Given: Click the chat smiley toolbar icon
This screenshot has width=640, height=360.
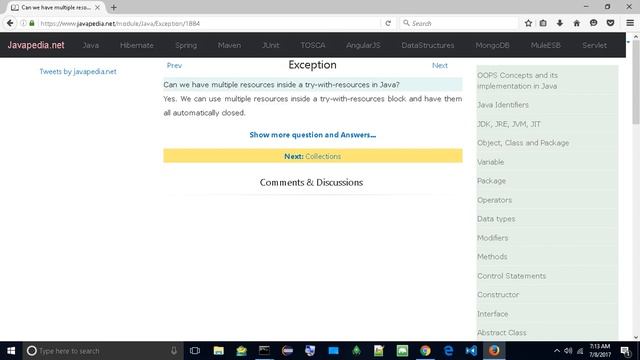Looking at the screenshot, I should 593,23.
